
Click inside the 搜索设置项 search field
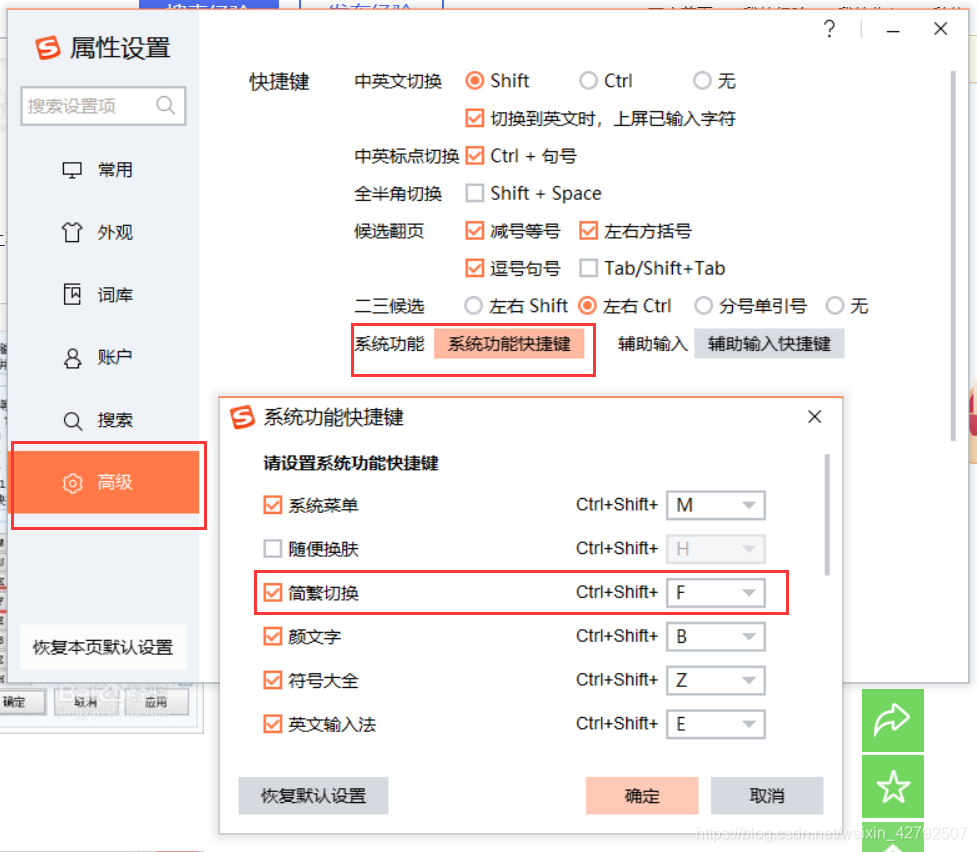(x=103, y=106)
